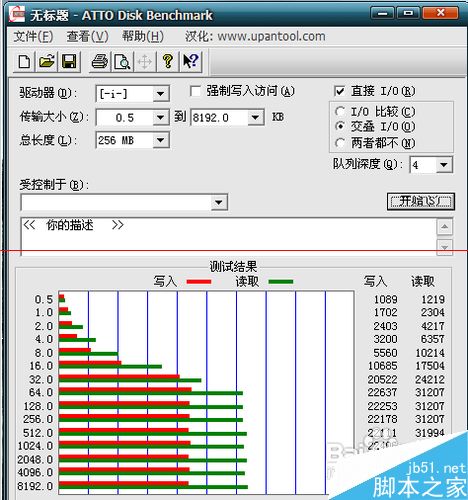Click the 8192.0 row label in chart

tap(35, 486)
